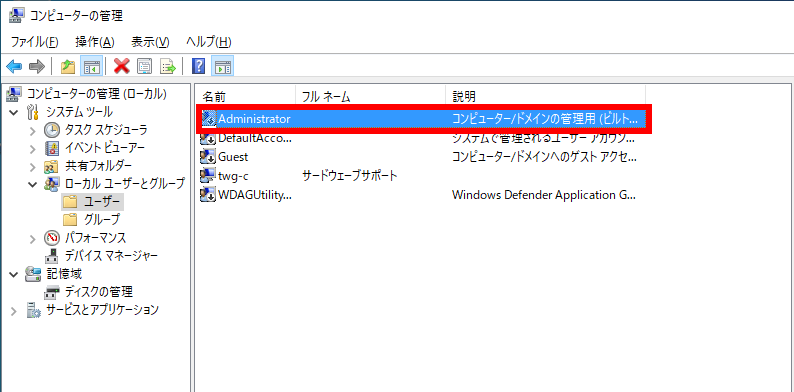Expand the イベント ビューアー node arrow

[x=33, y=149]
